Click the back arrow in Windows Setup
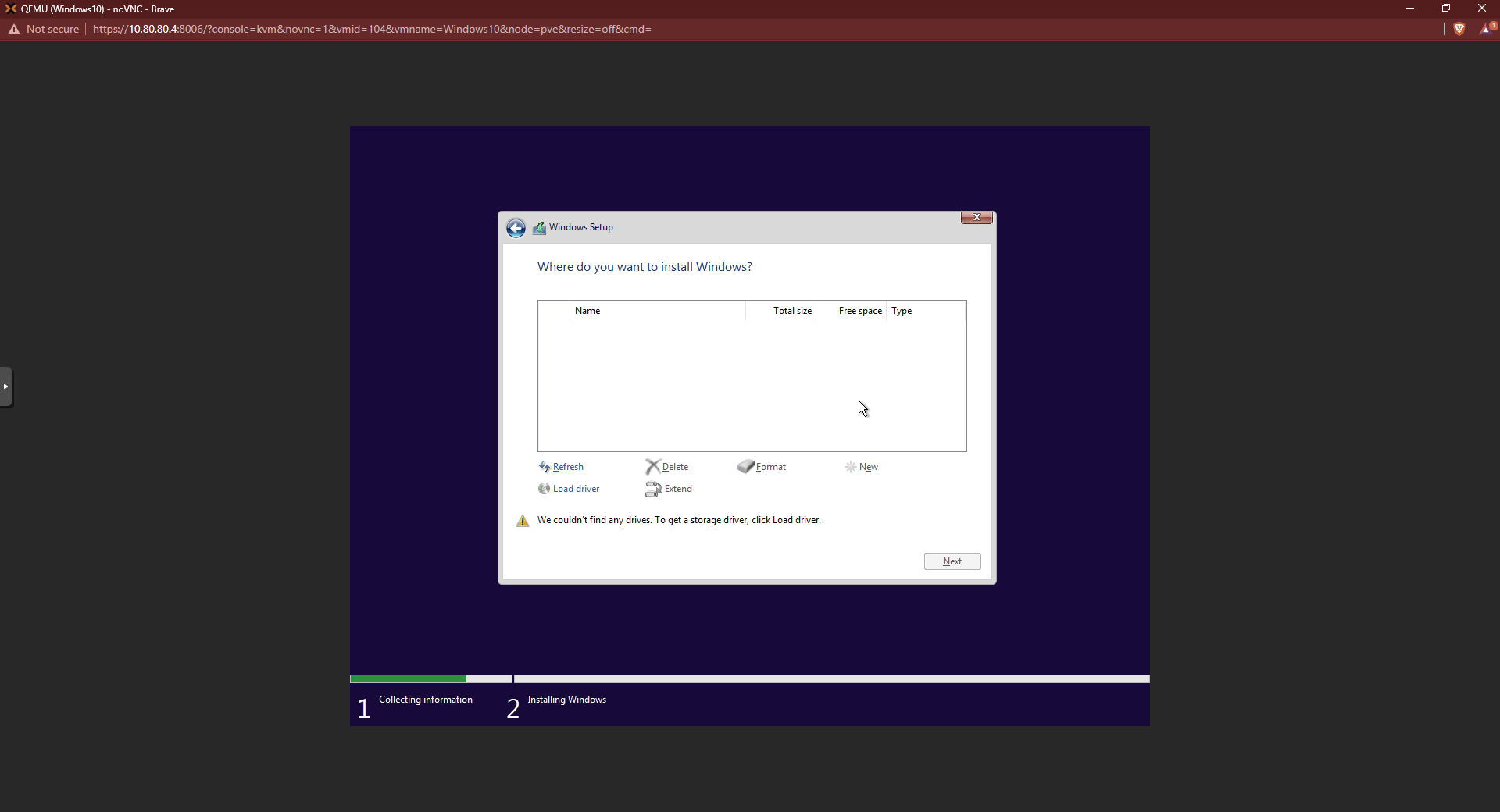1500x812 pixels. coord(516,227)
